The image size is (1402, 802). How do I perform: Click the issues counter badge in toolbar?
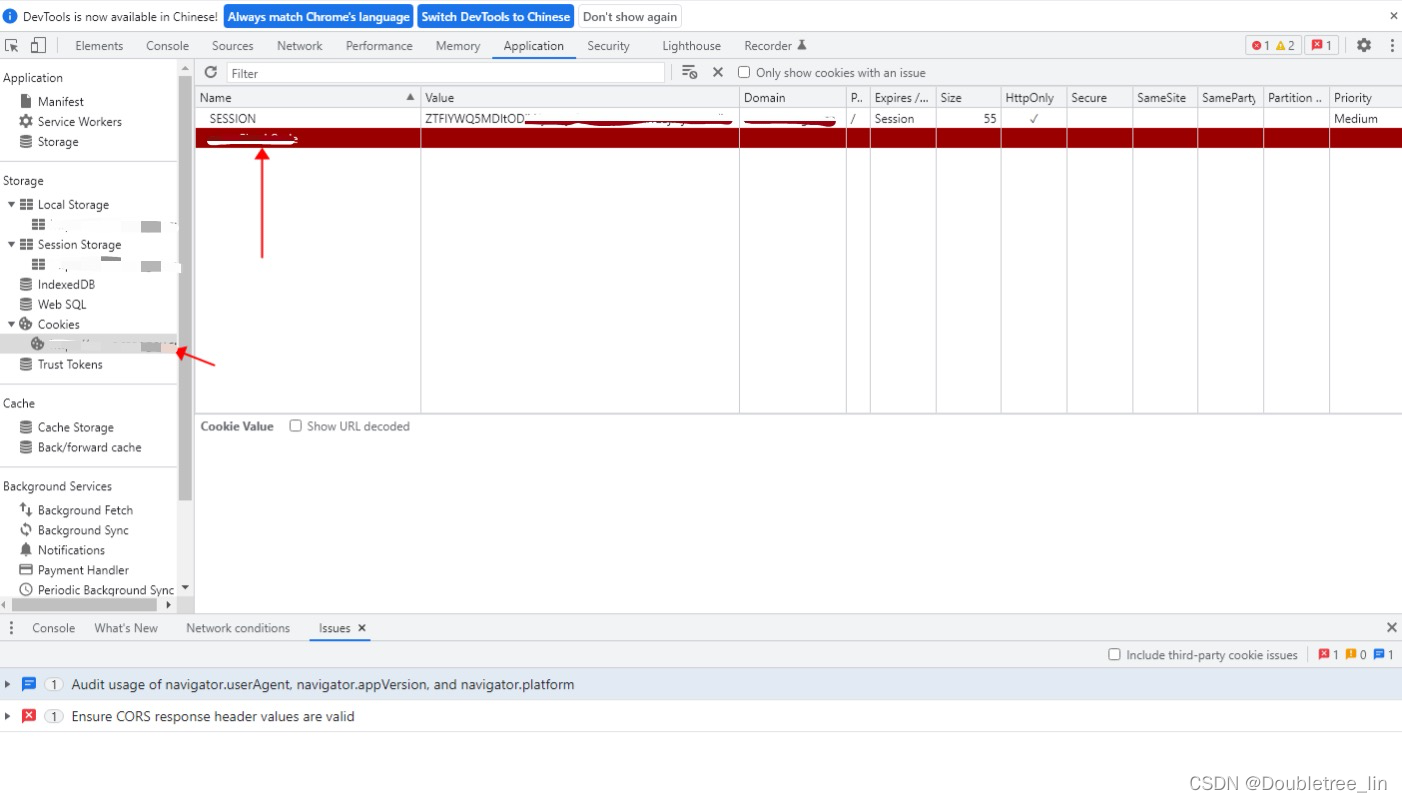pos(1320,45)
